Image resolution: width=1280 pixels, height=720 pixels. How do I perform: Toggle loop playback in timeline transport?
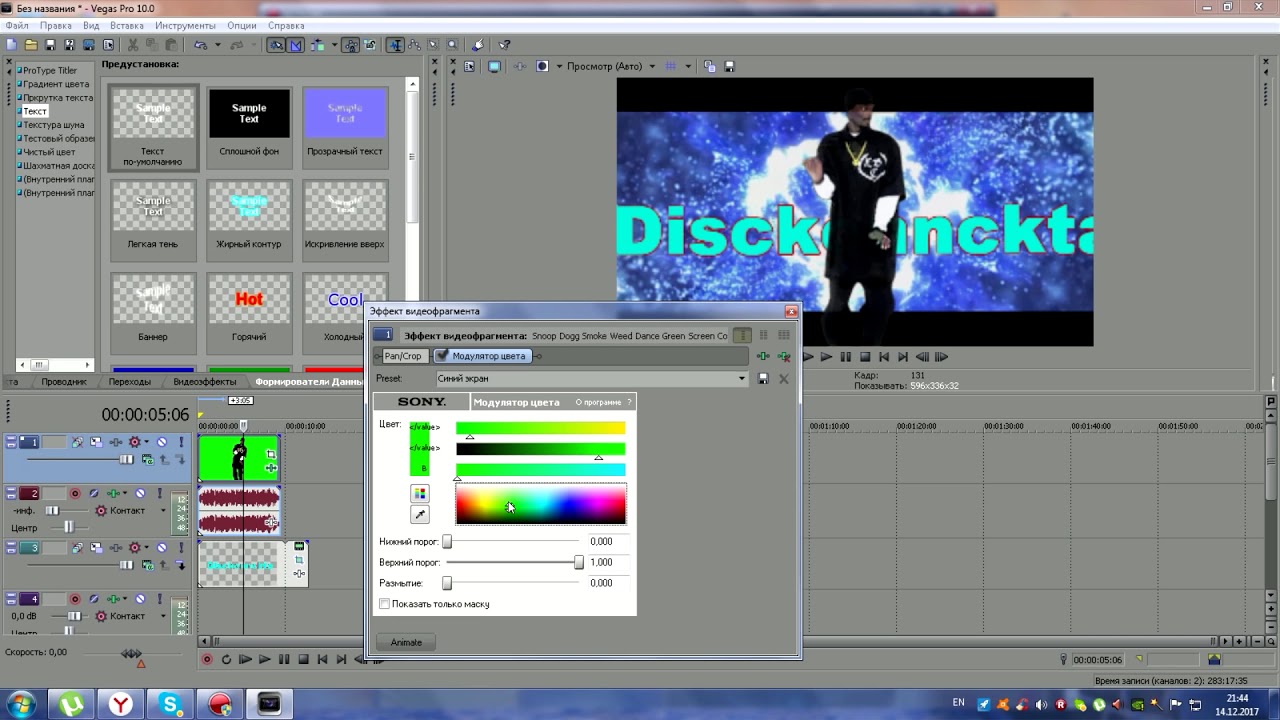point(226,659)
